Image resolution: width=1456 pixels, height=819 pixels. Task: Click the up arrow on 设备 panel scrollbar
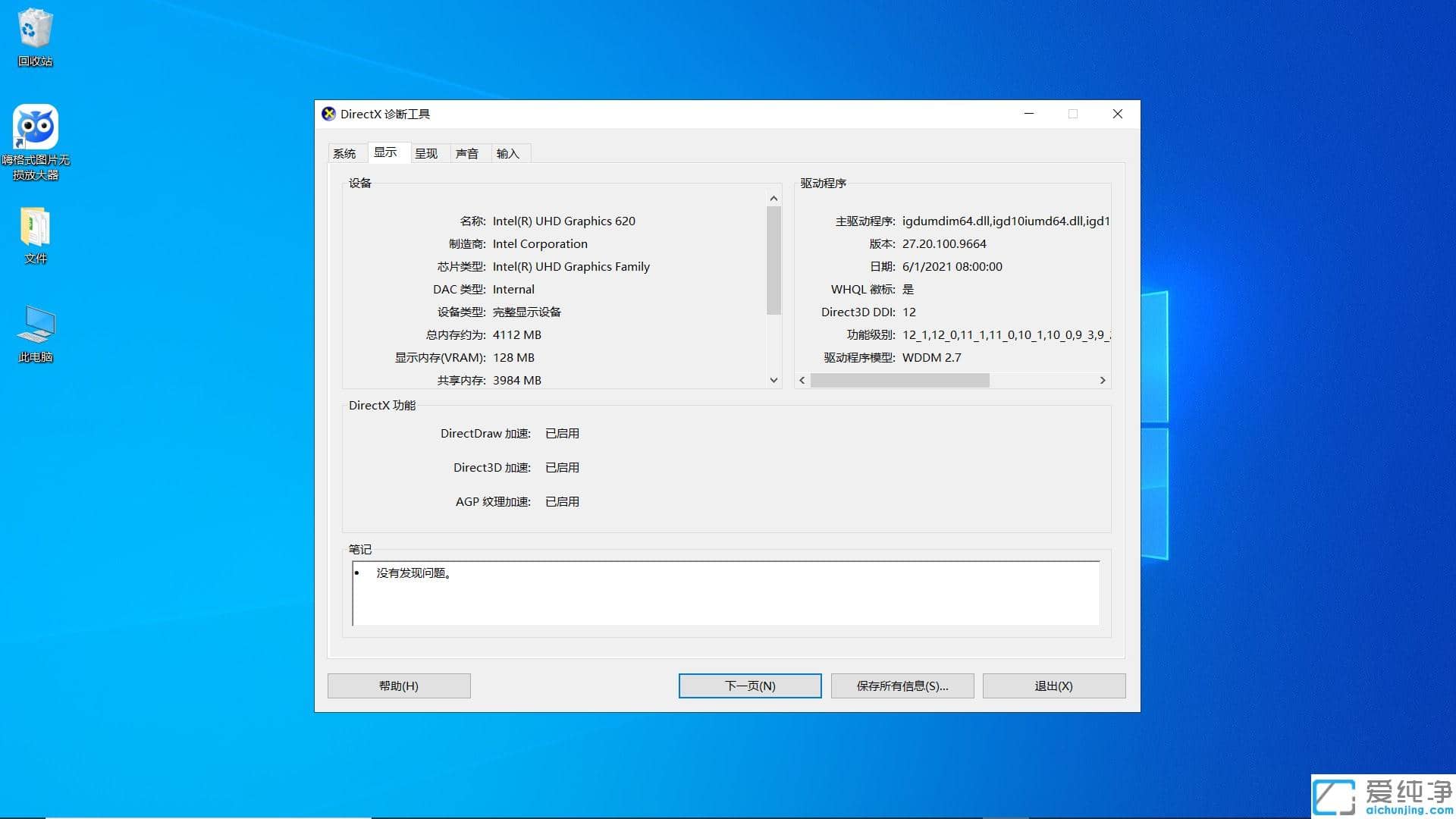773,197
